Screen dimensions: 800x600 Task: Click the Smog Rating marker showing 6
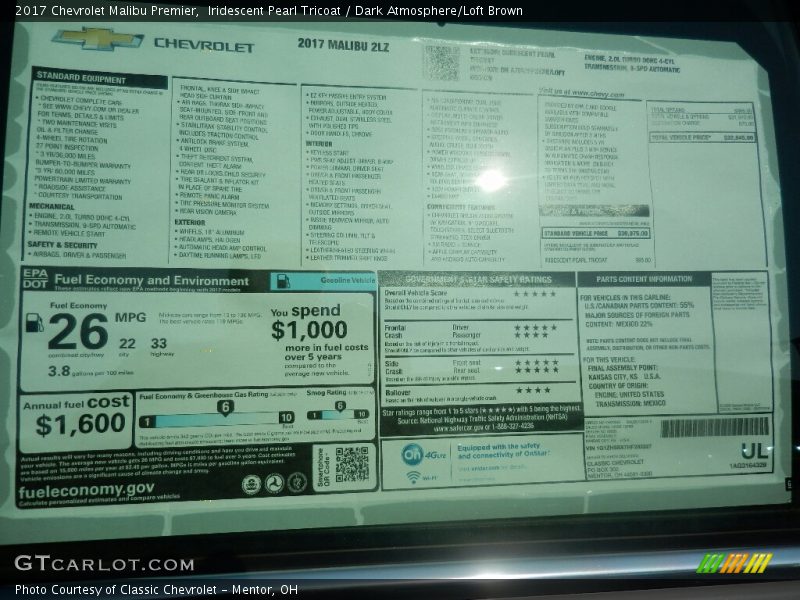point(340,406)
